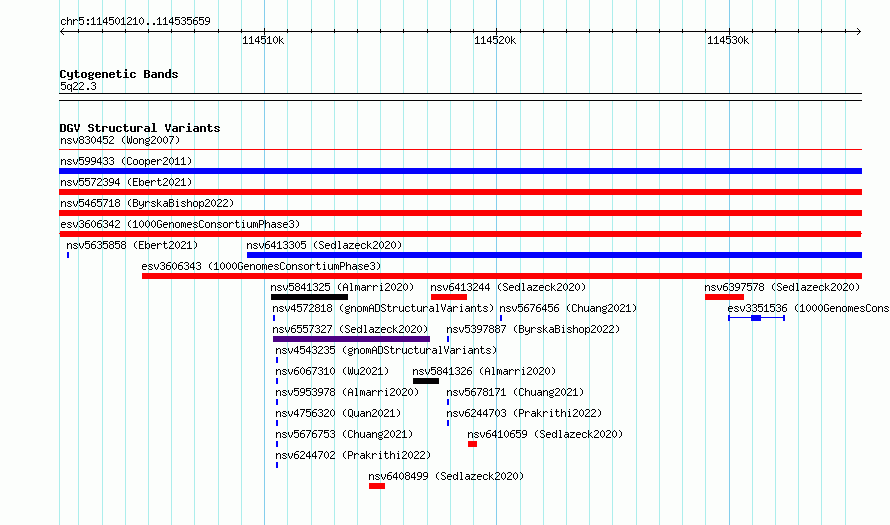Click the nsv6413305 (Sedlazeck2020) label
The height and width of the screenshot is (525, 890).
click(324, 245)
